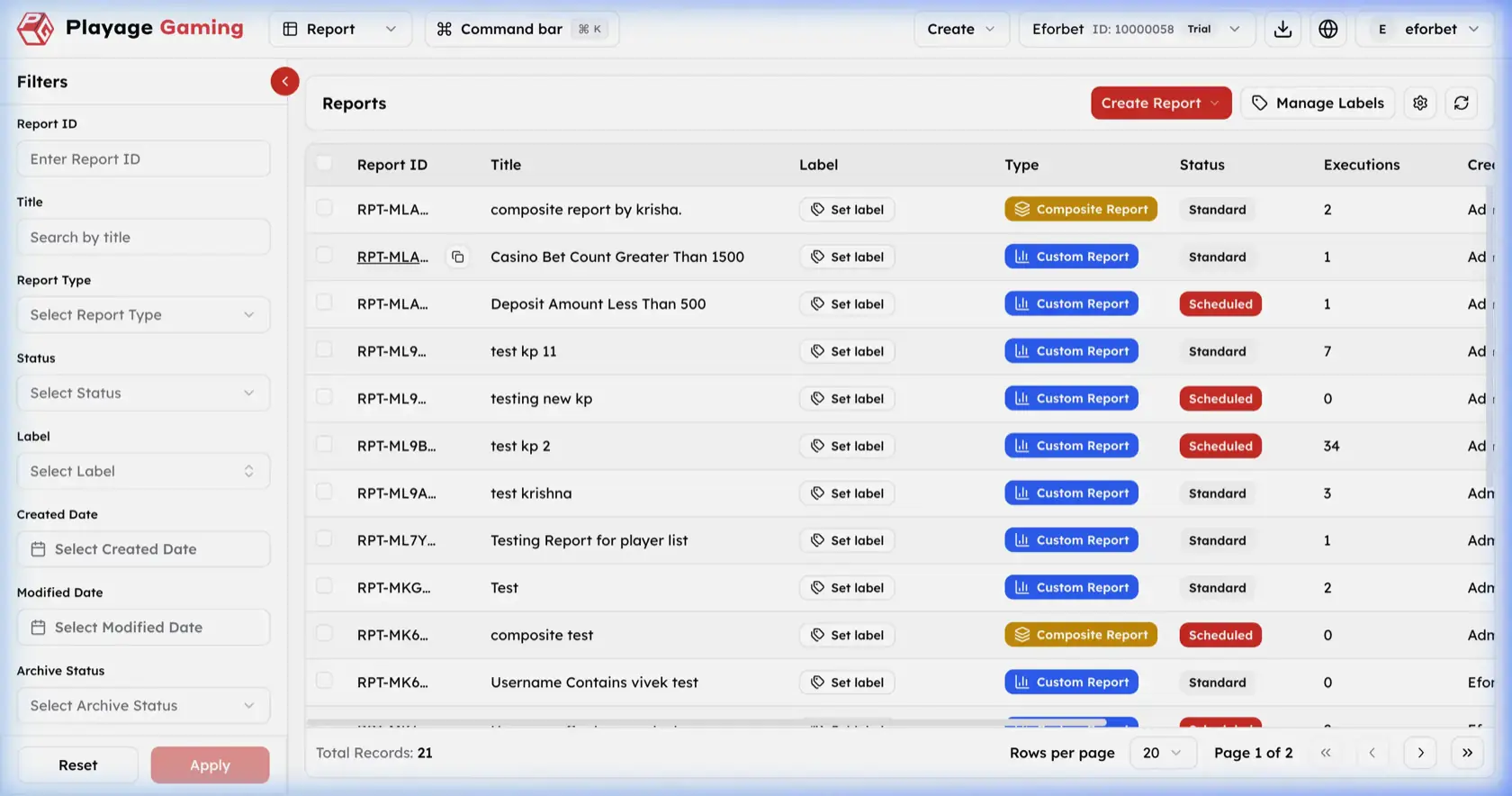Go to the last page
The width and height of the screenshot is (1512, 796).
pos(1467,753)
